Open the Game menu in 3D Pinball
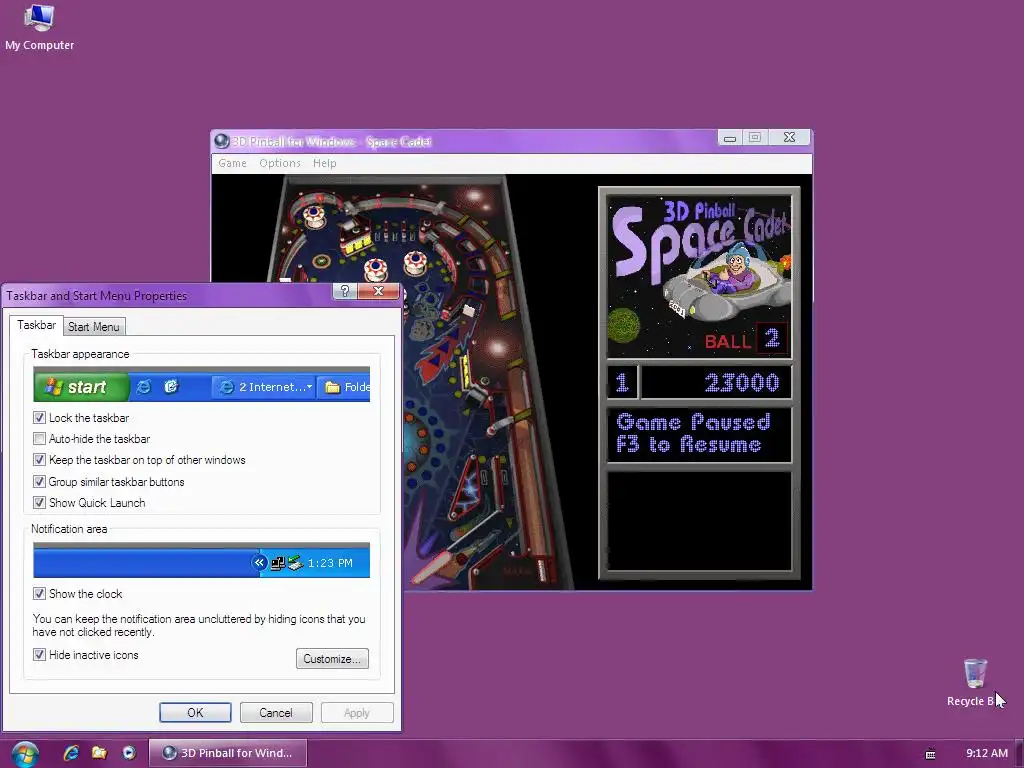The width and height of the screenshot is (1024, 768). [x=232, y=163]
